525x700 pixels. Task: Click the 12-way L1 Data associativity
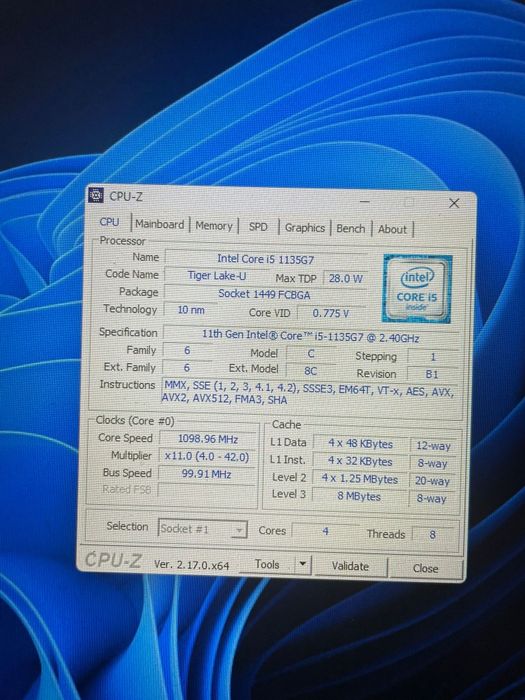click(433, 446)
